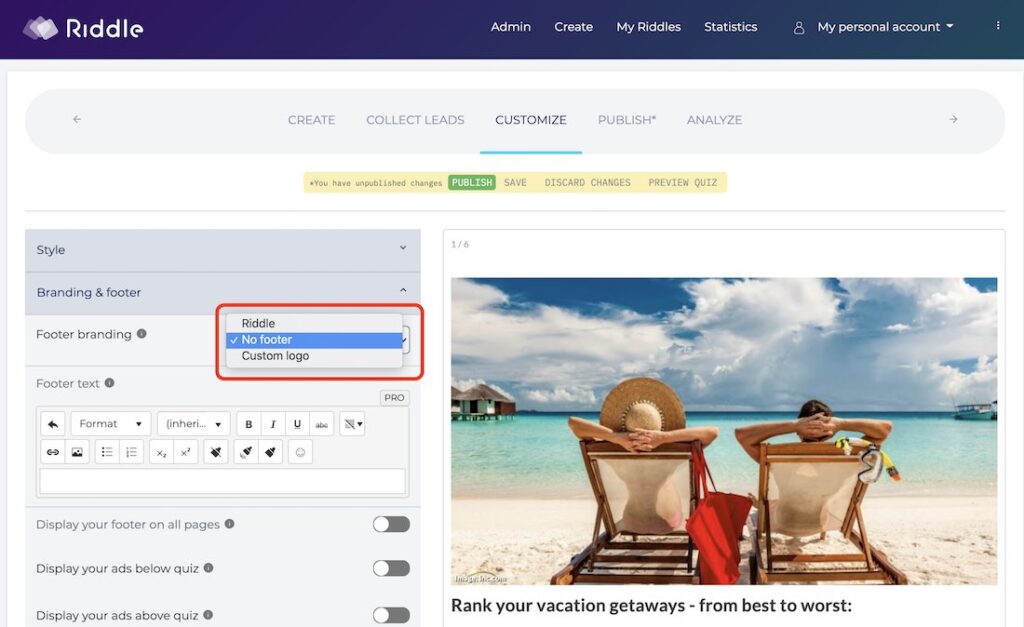Screen dimensions: 1024x627
Task: Click the clear formatting icon
Action: [216, 452]
